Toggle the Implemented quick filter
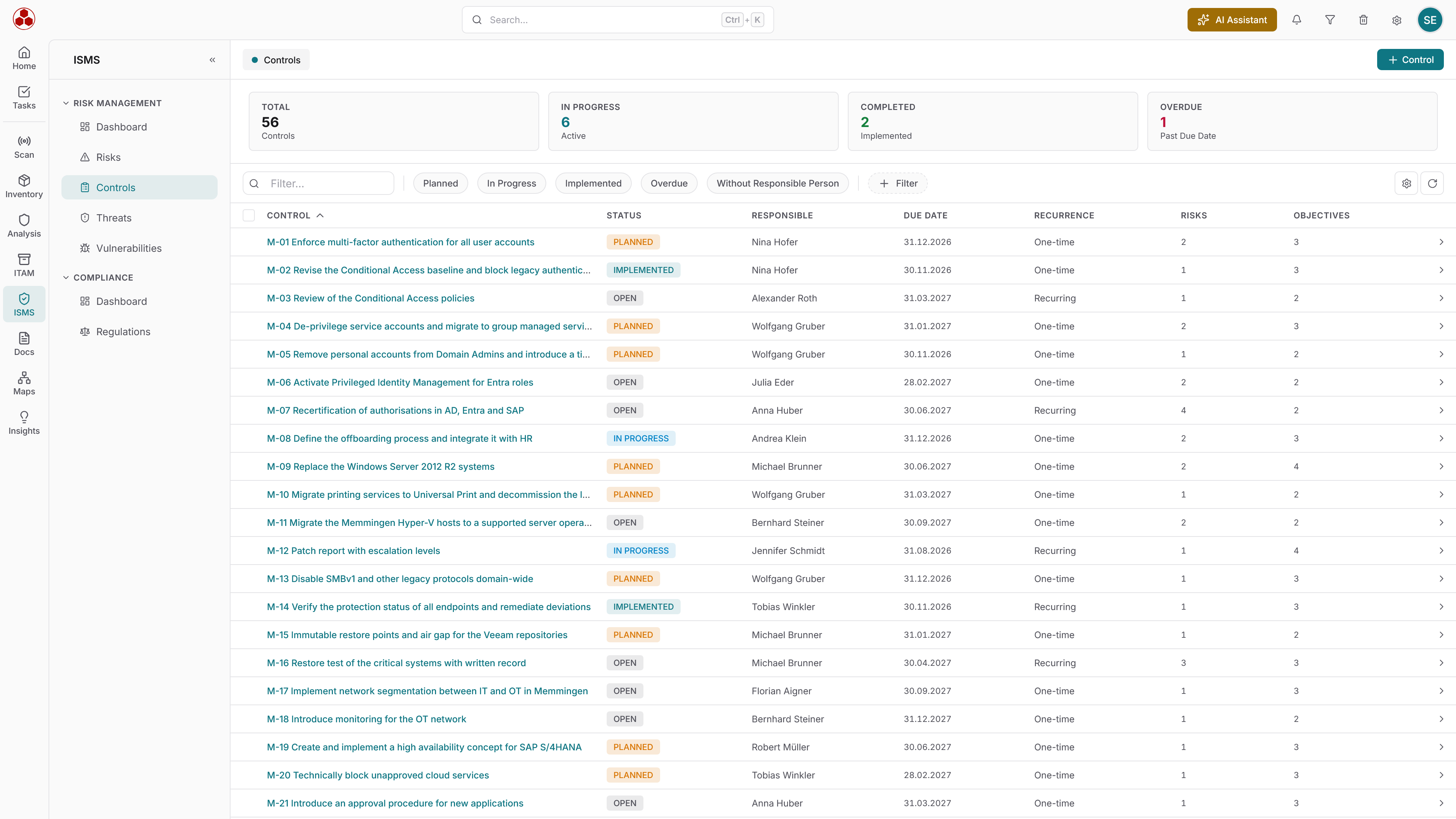Viewport: 1456px width, 819px height. click(593, 183)
